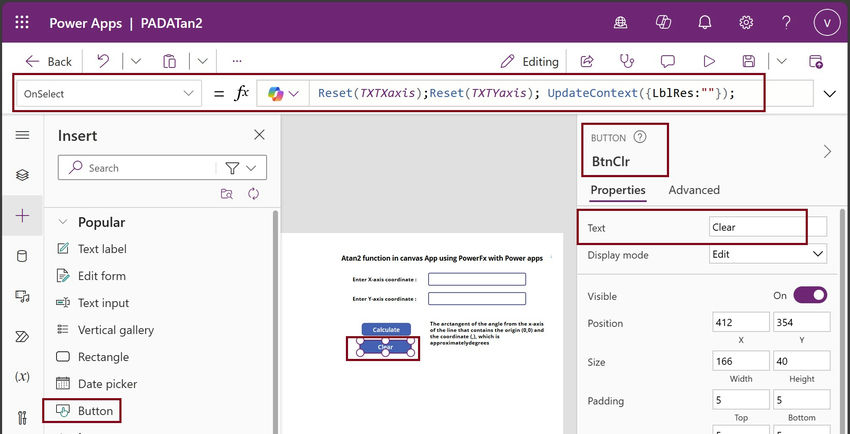Image resolution: width=850 pixels, height=434 pixels.
Task: Open the app launcher waffle menu
Action: coord(22,23)
